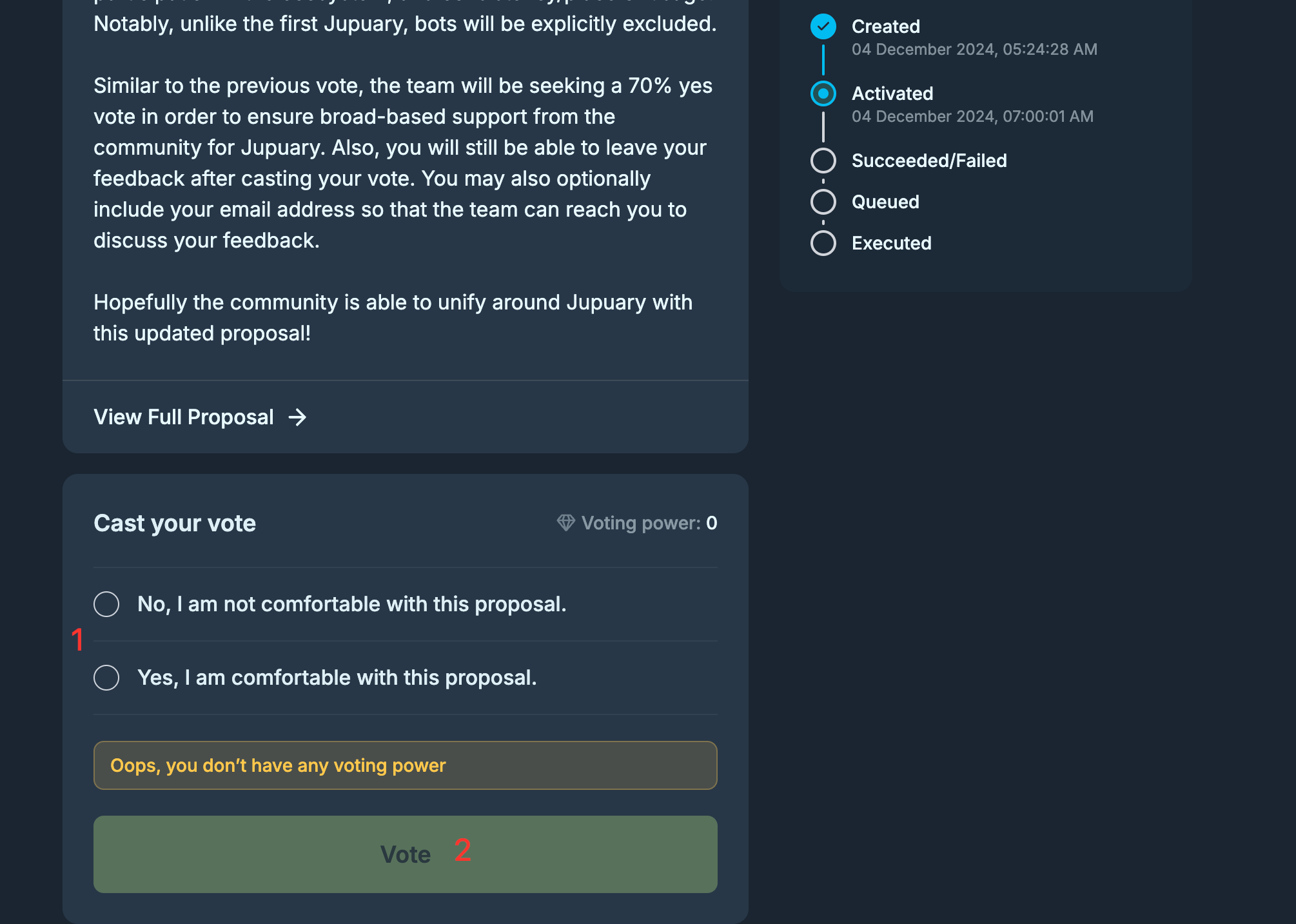
Task: Click the "Oops, you don't have any voting power" banner
Action: tap(405, 765)
